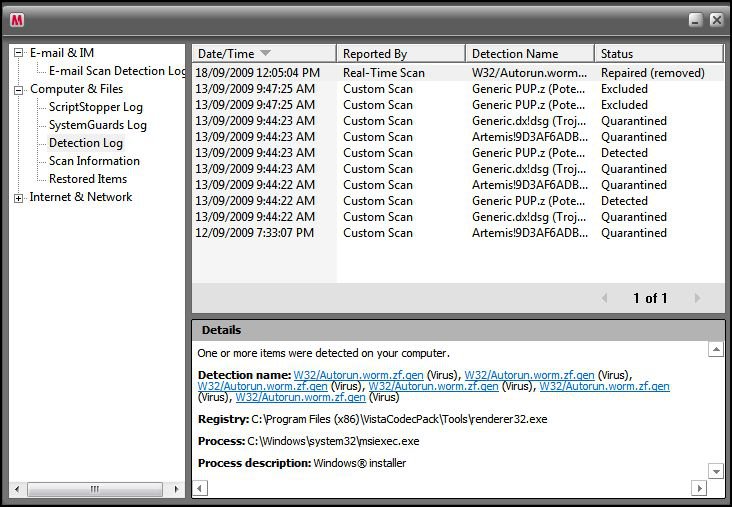Click the Details scroll down arrow

(716, 472)
